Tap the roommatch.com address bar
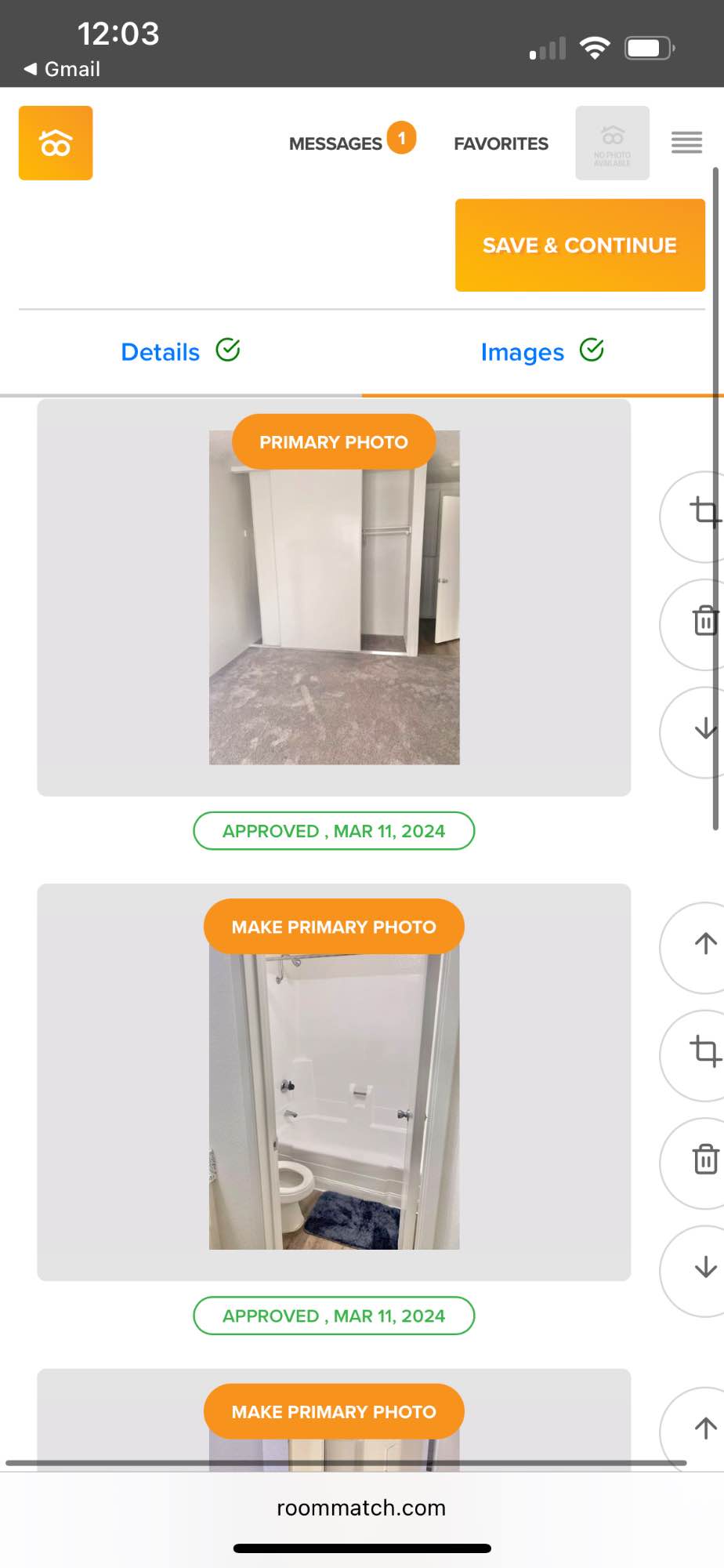 tap(361, 1508)
